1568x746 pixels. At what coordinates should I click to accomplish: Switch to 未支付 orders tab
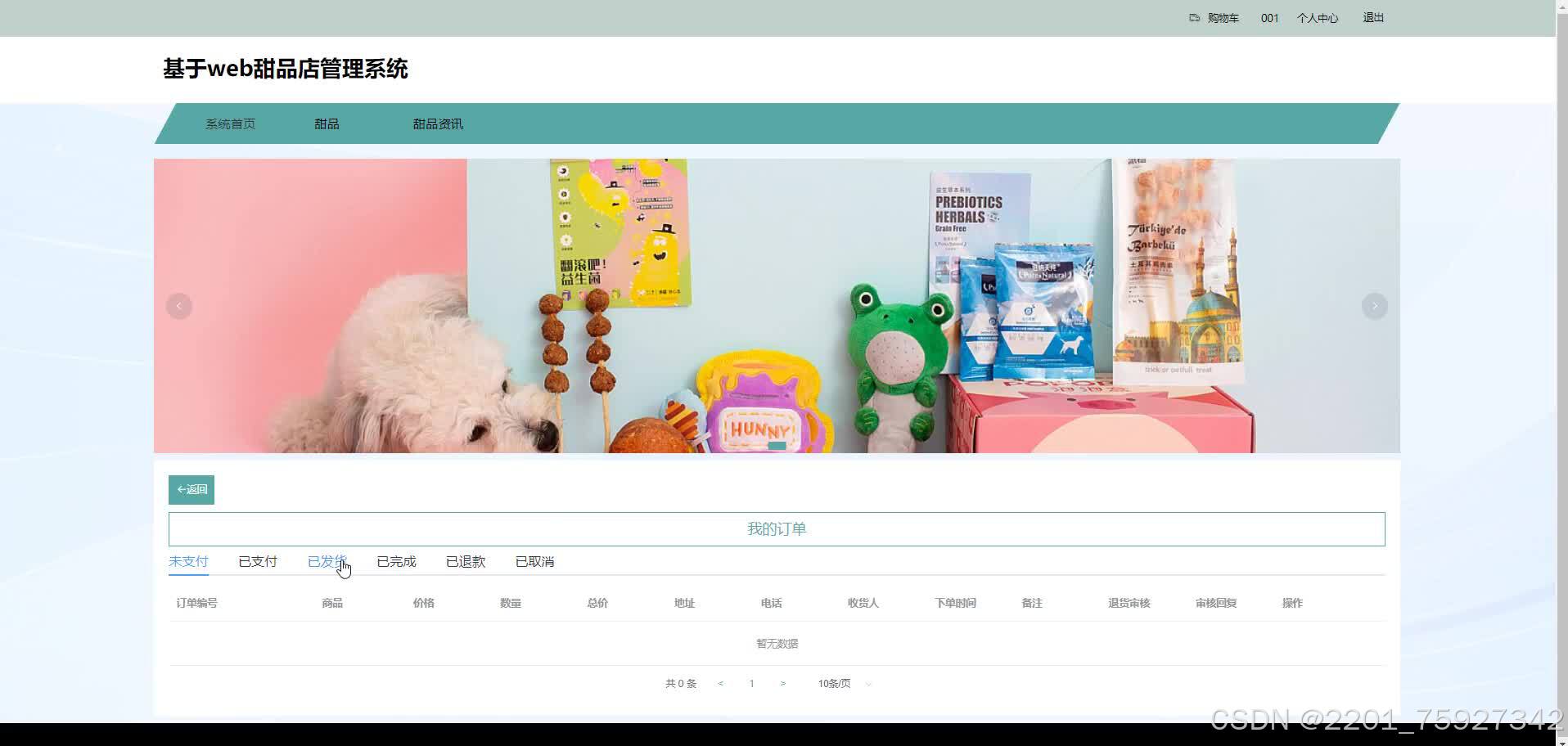pos(188,561)
